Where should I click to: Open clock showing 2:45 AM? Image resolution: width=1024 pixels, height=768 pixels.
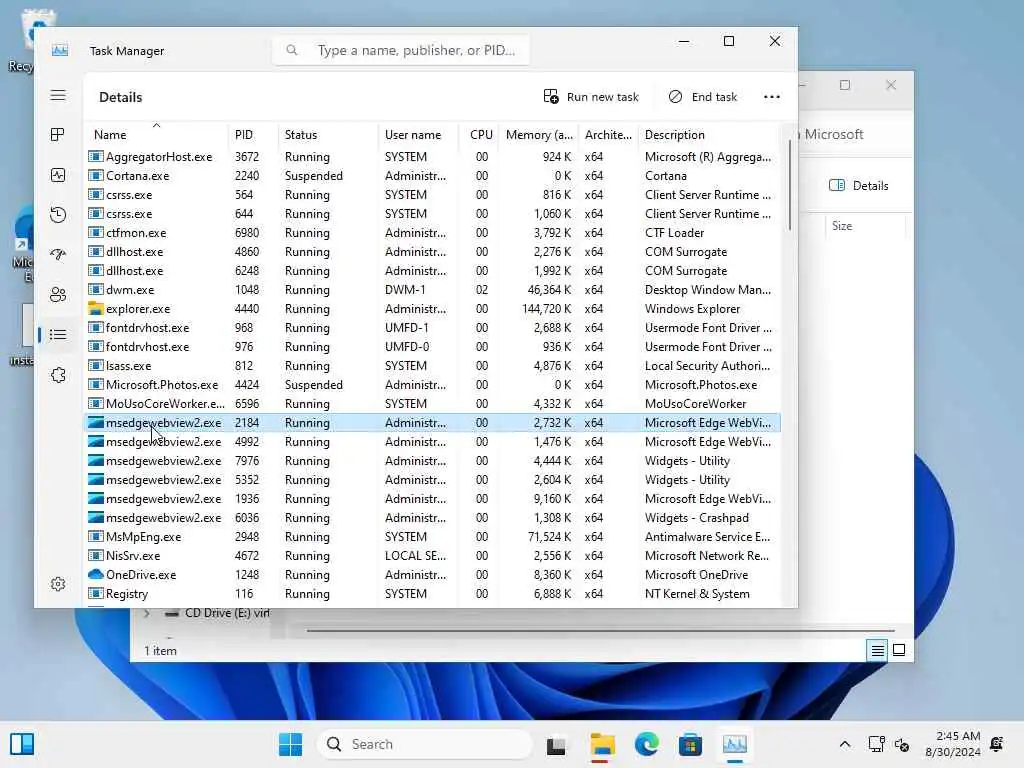coord(953,744)
